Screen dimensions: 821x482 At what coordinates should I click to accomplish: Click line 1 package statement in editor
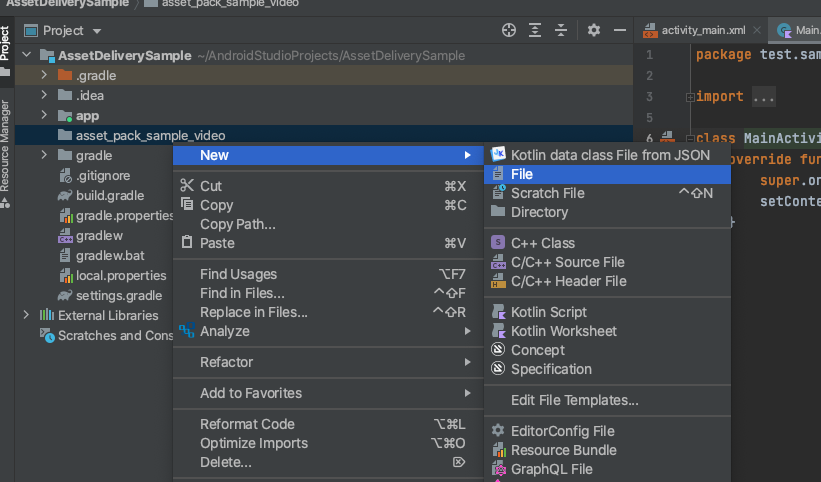(758, 54)
